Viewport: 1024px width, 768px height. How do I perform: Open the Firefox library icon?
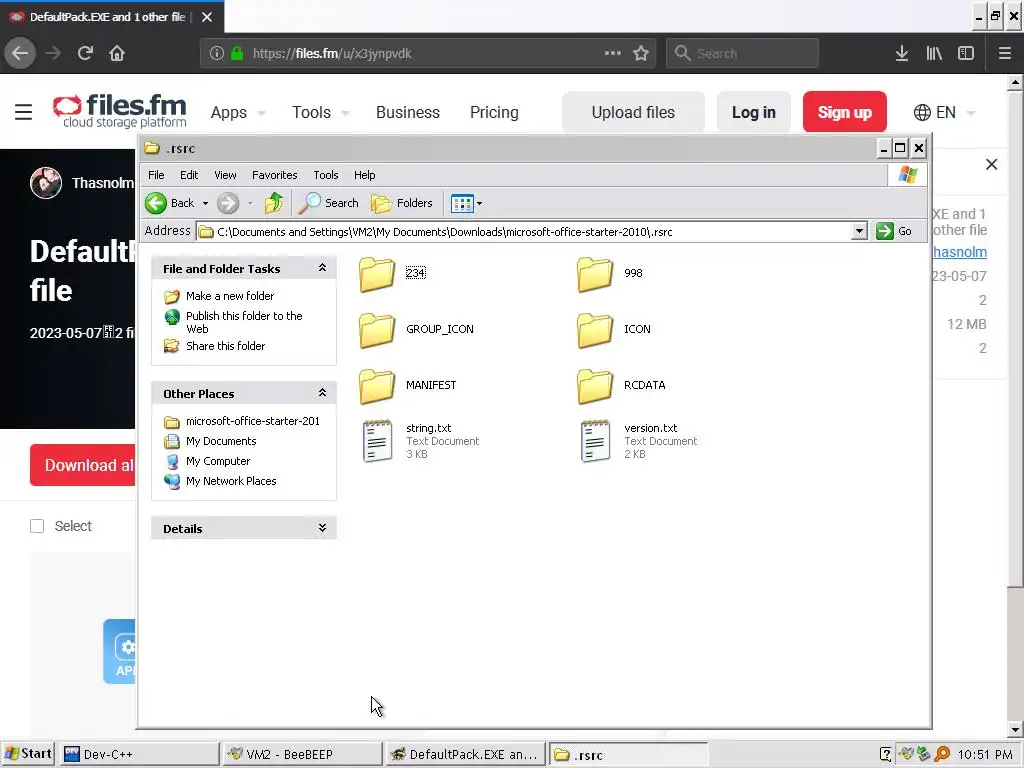point(934,53)
